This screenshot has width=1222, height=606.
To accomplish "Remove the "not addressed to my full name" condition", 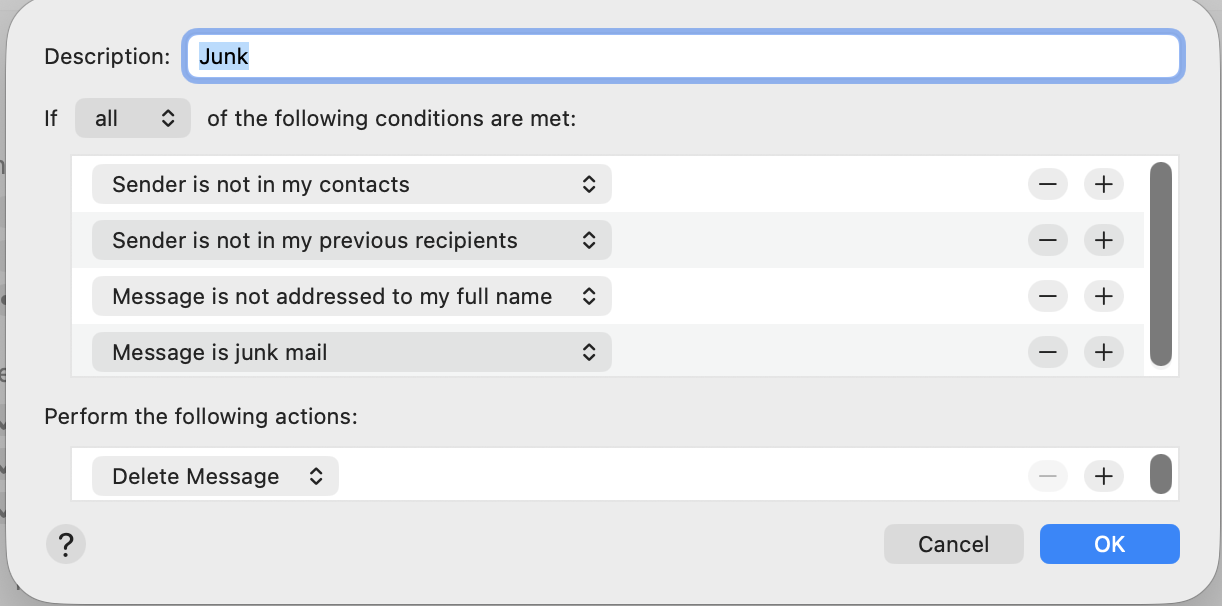I will pos(1047,297).
